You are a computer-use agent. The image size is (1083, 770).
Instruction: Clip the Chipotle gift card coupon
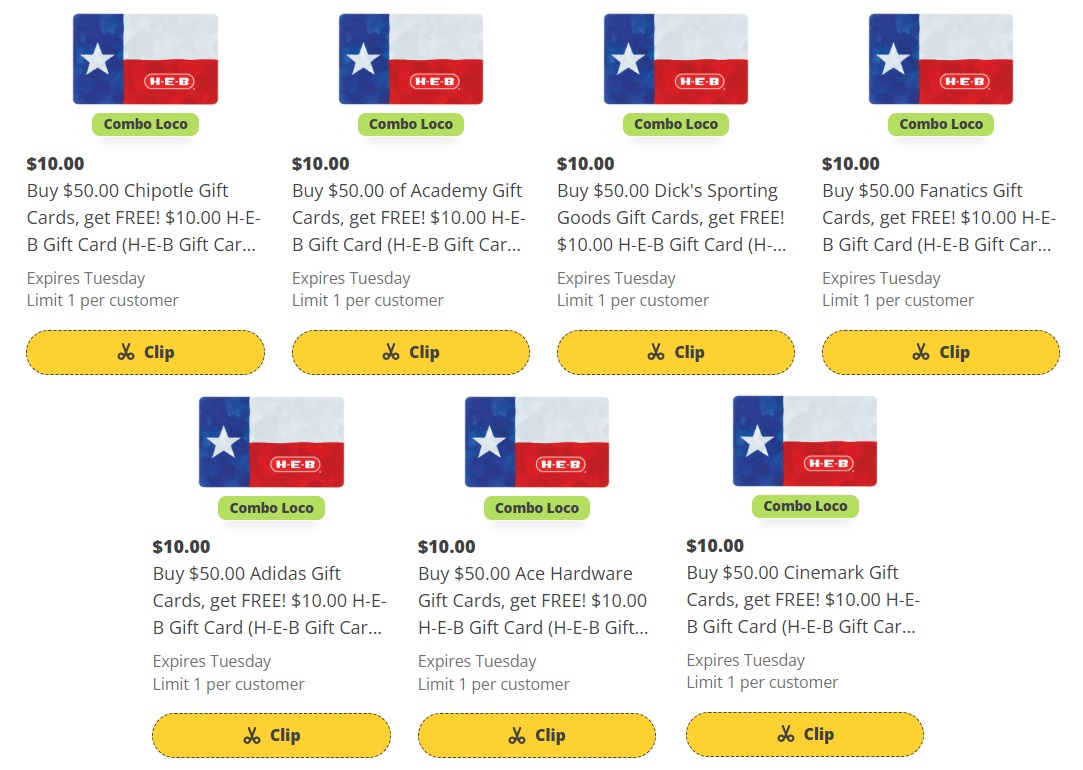[145, 352]
